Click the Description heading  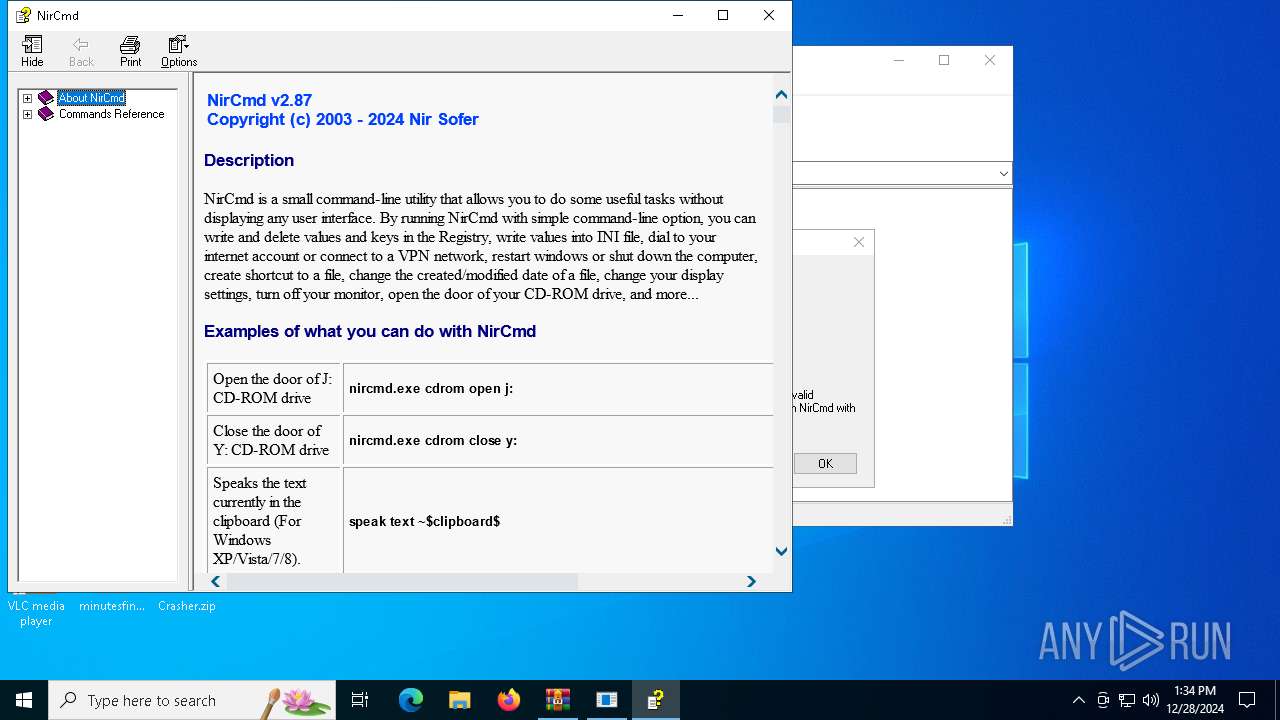coord(249,160)
